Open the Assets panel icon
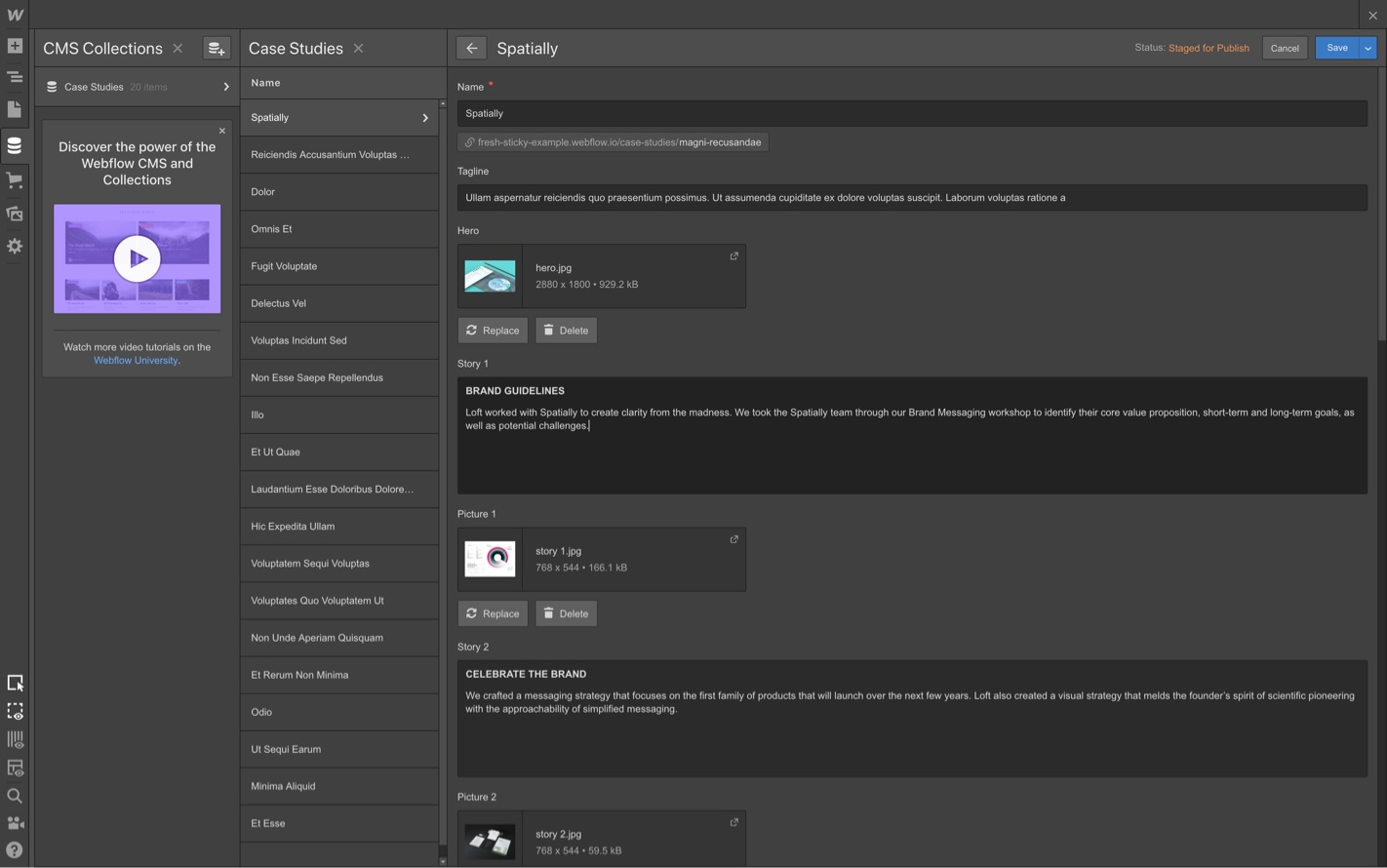1387x868 pixels. pyautogui.click(x=15, y=214)
